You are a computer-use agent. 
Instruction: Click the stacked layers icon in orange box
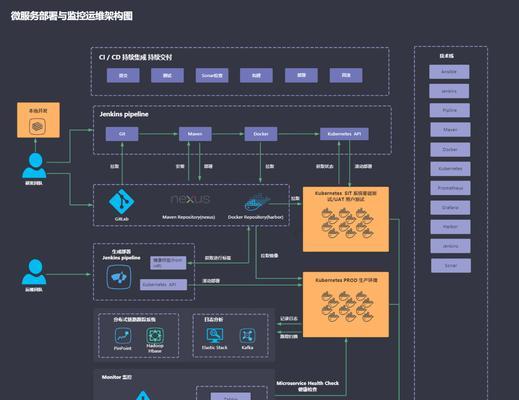[37, 126]
